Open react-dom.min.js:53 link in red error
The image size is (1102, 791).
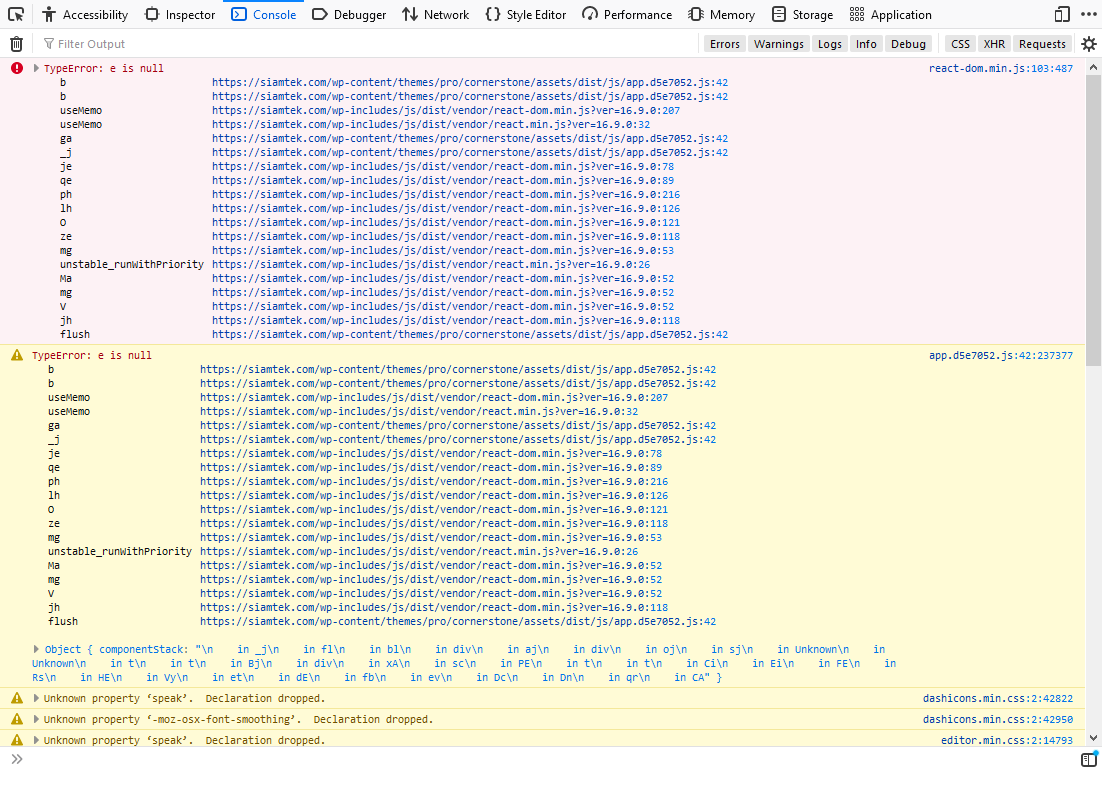click(x=443, y=250)
